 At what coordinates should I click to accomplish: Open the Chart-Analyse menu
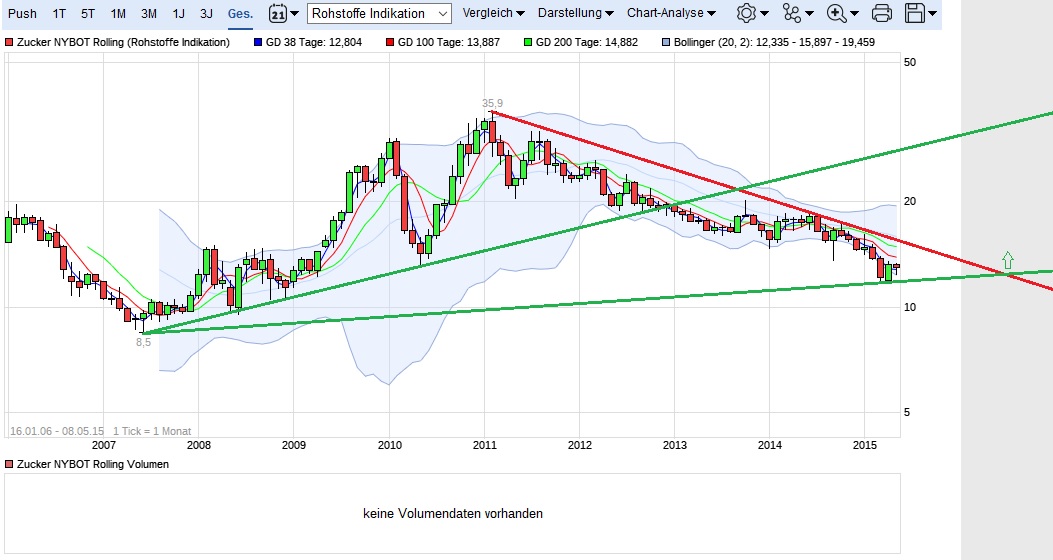(671, 13)
